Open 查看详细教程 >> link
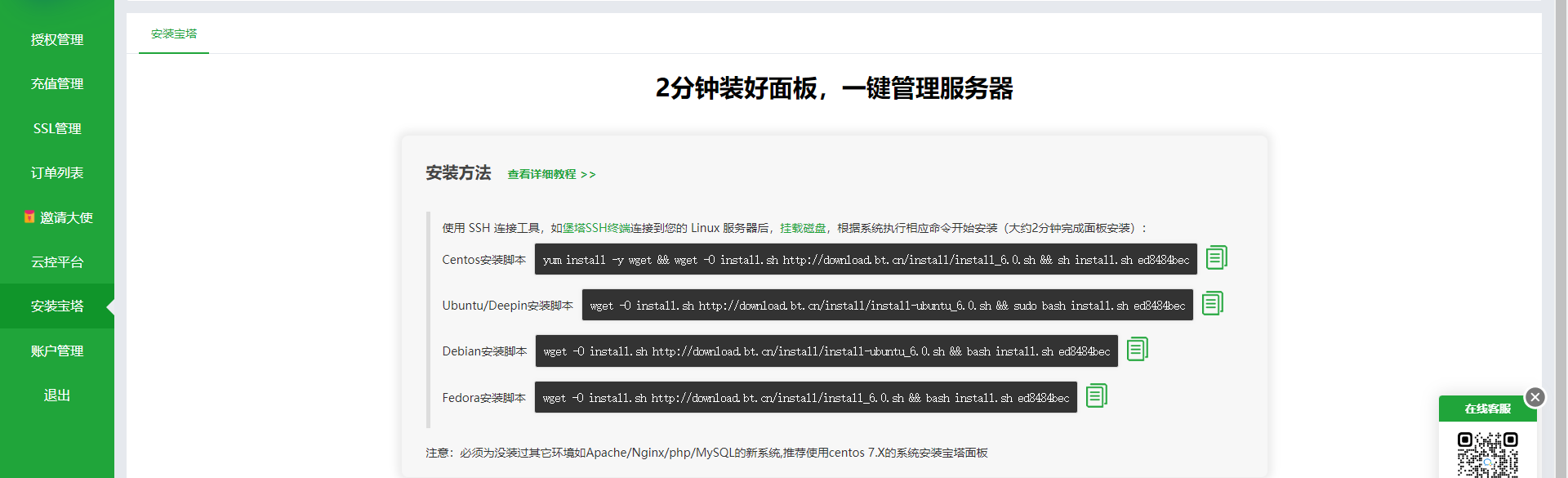Image resolution: width=1568 pixels, height=478 pixels. (552, 174)
